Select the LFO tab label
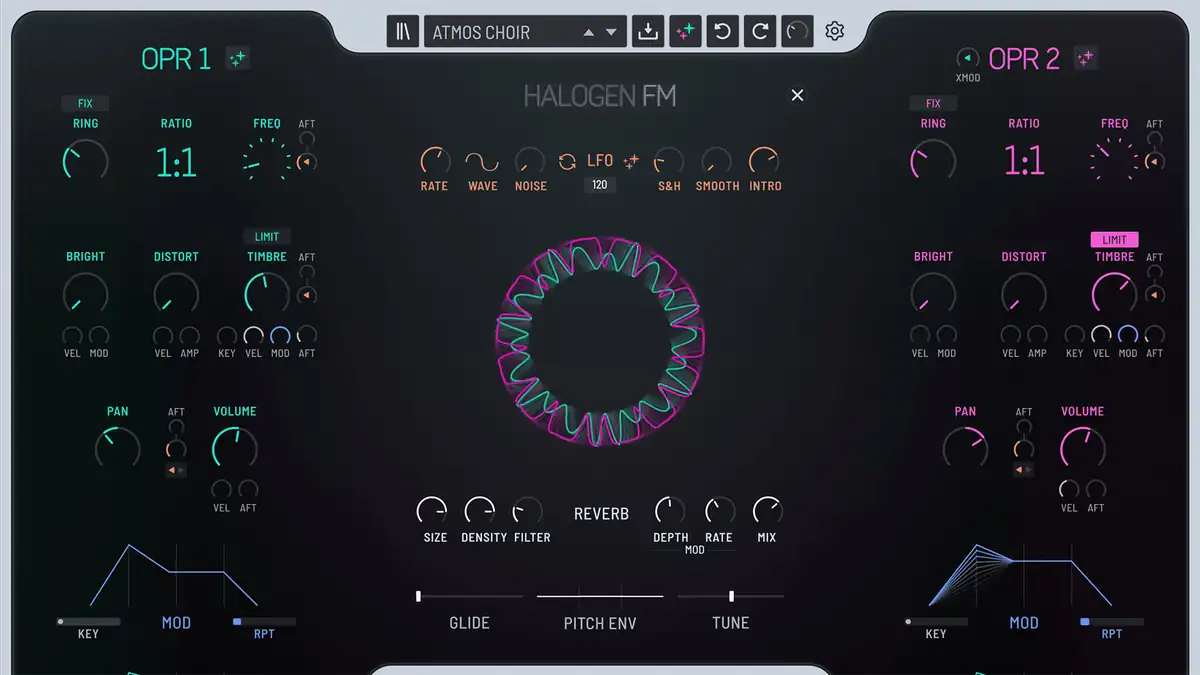Image resolution: width=1200 pixels, height=675 pixels. pos(601,159)
